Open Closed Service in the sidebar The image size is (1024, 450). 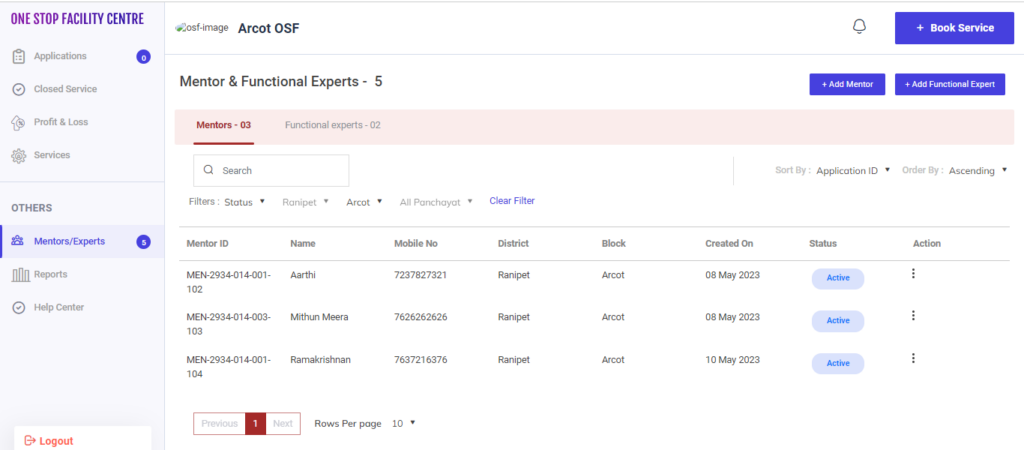coord(65,89)
